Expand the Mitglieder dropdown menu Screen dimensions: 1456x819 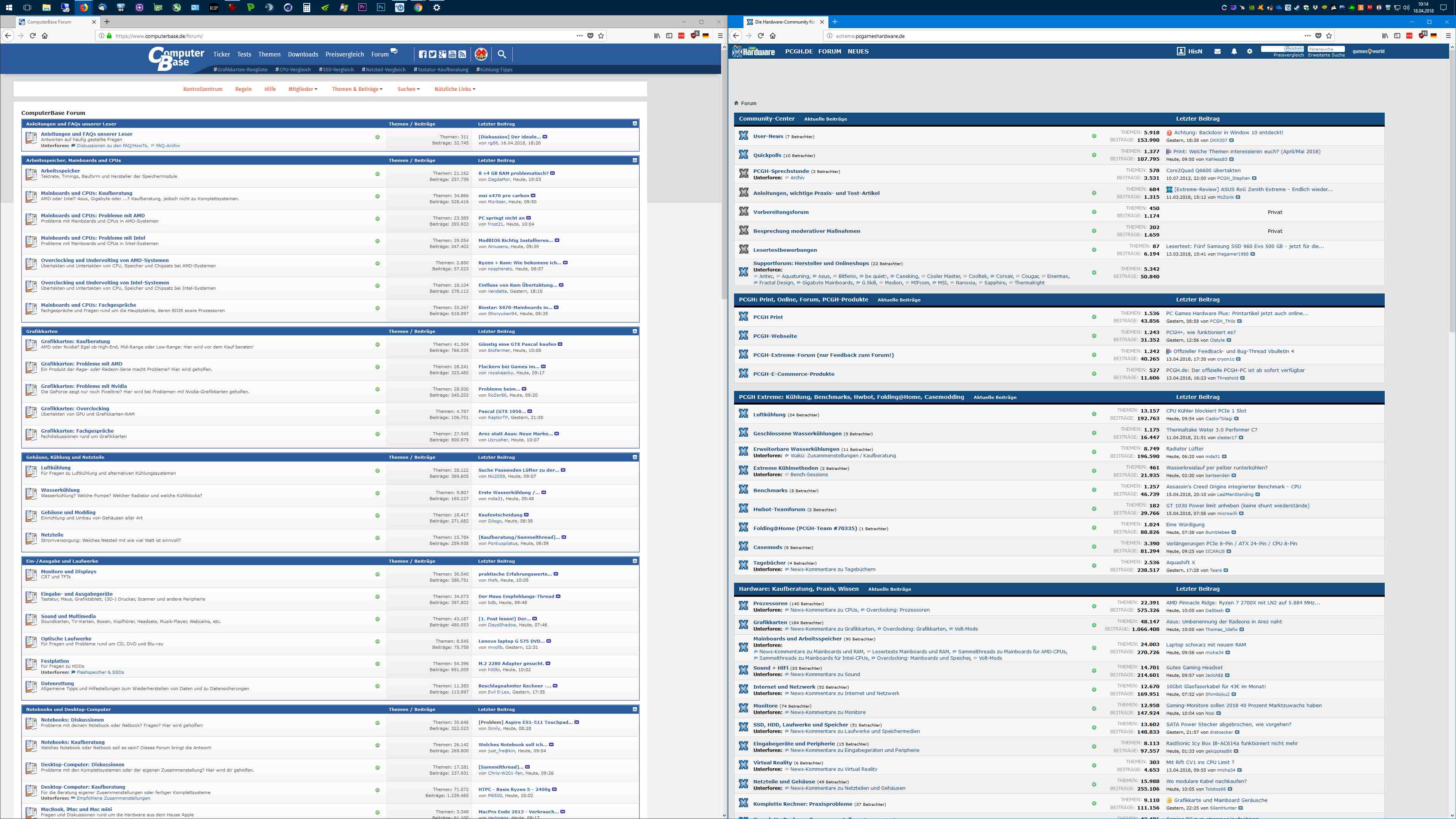click(x=303, y=89)
